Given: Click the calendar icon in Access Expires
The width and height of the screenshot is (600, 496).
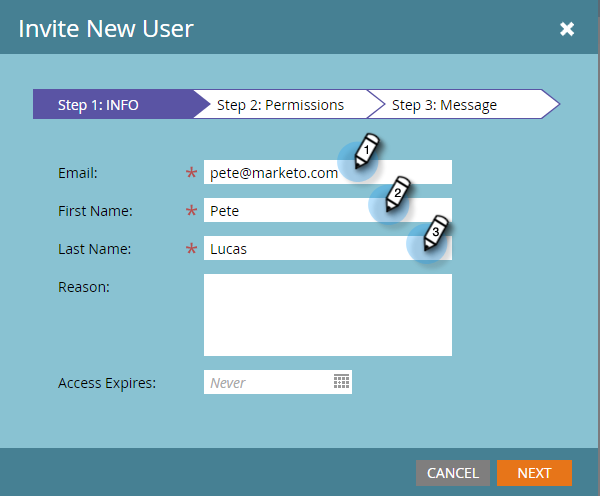Looking at the screenshot, I should [x=341, y=382].
